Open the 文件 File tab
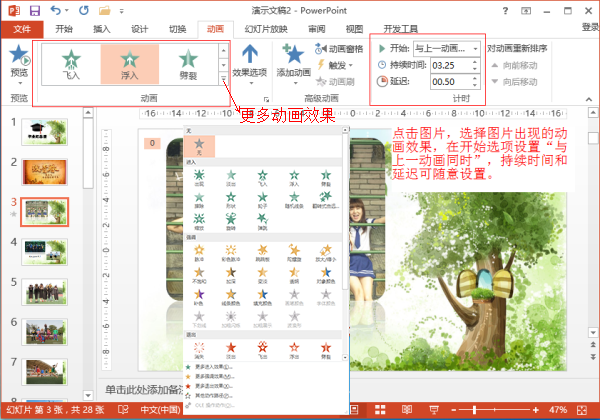The height and width of the screenshot is (420, 600). [x=22, y=29]
